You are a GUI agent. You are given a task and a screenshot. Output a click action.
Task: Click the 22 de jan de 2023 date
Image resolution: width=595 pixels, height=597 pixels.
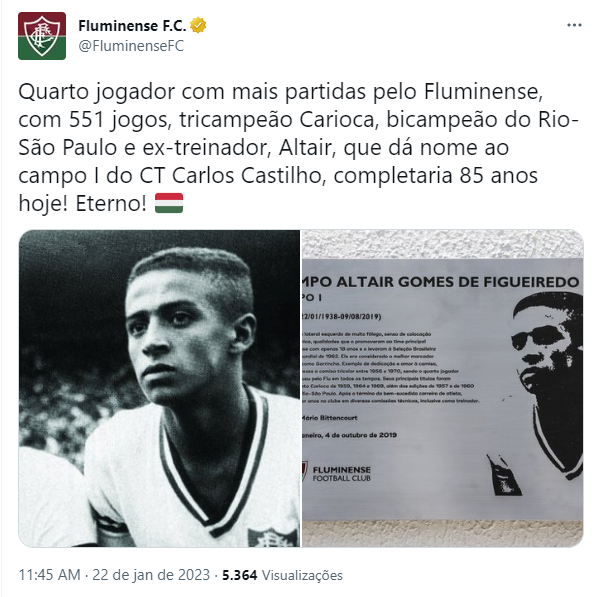[x=151, y=575]
